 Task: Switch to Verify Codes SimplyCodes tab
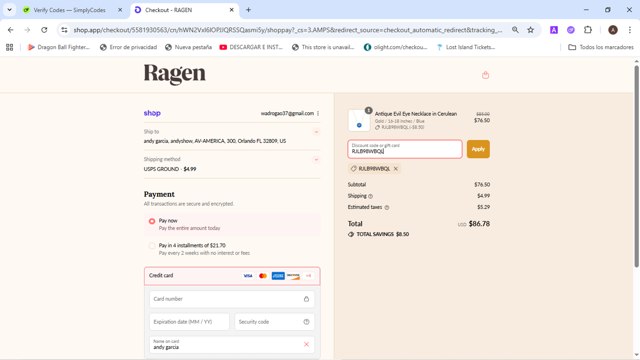pos(69,10)
